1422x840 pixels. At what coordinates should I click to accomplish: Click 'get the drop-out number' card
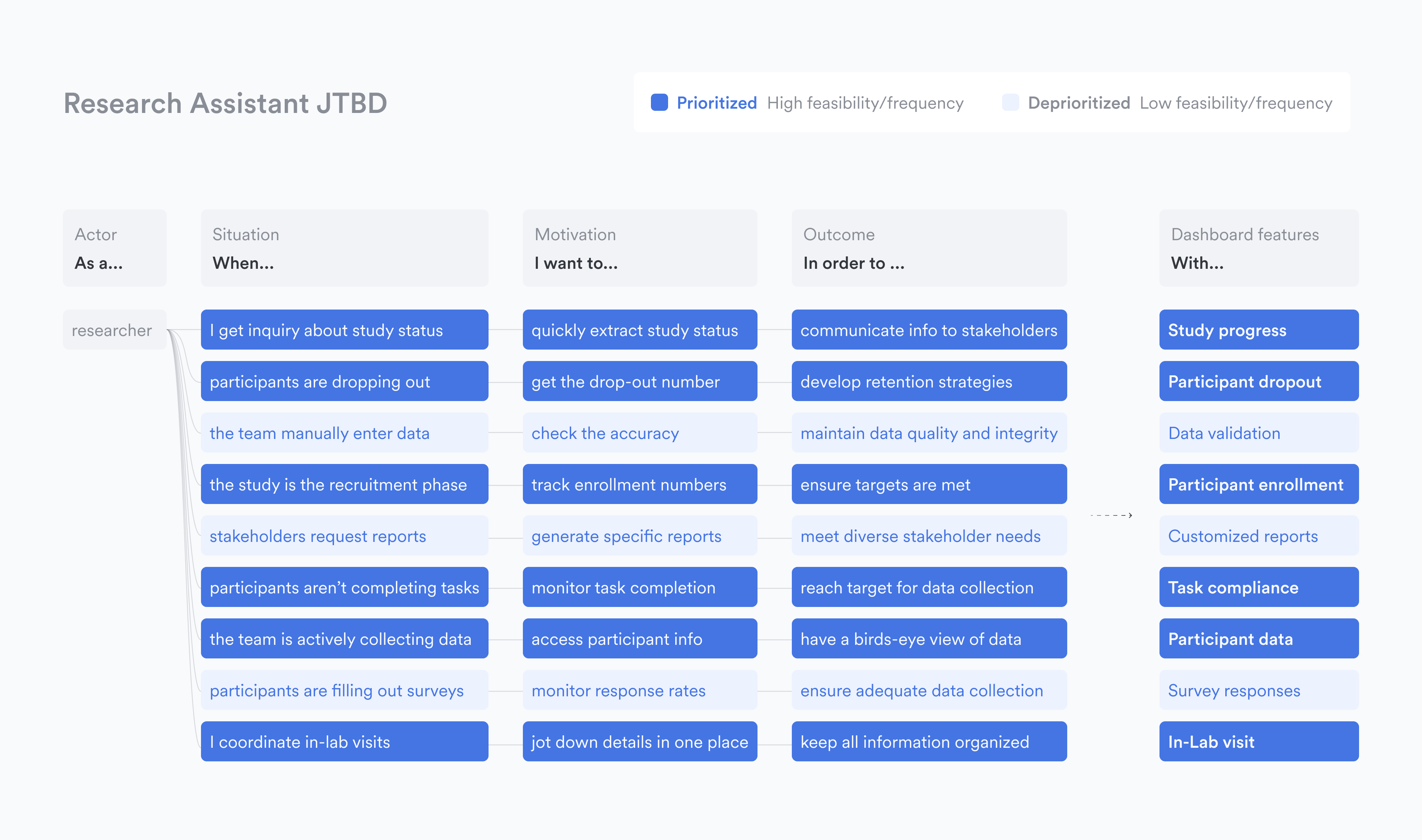click(x=639, y=381)
